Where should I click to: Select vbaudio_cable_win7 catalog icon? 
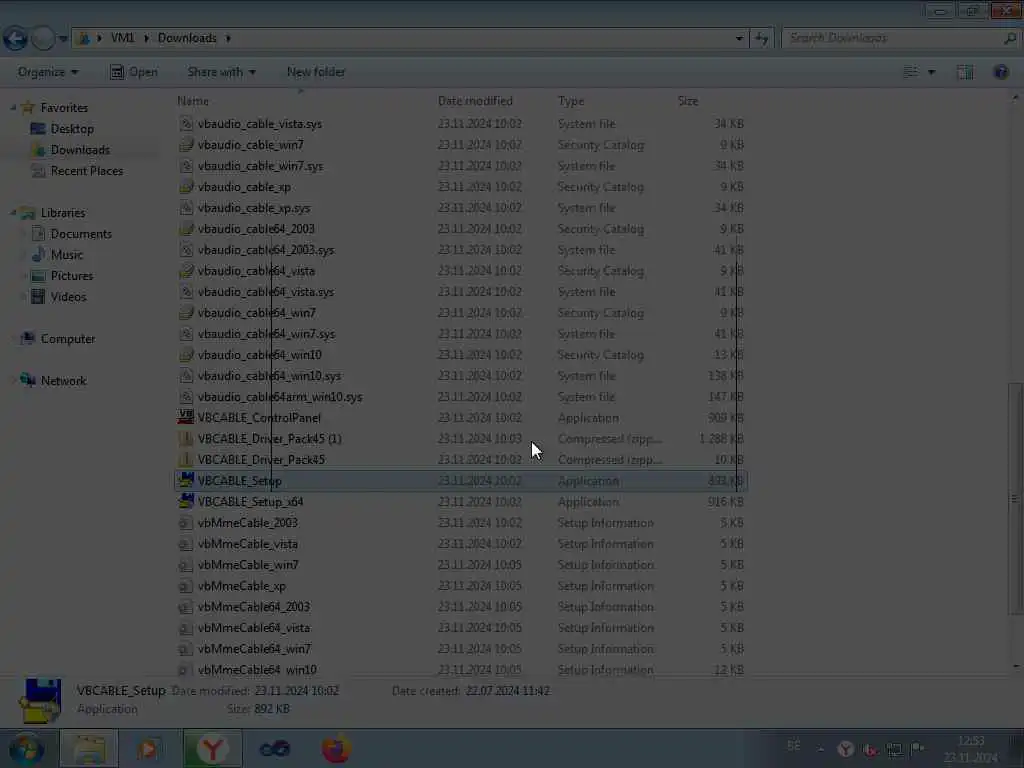click(x=186, y=144)
